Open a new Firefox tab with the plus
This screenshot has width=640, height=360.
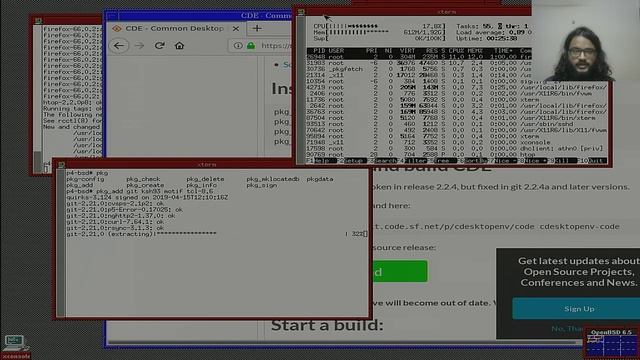(x=257, y=28)
